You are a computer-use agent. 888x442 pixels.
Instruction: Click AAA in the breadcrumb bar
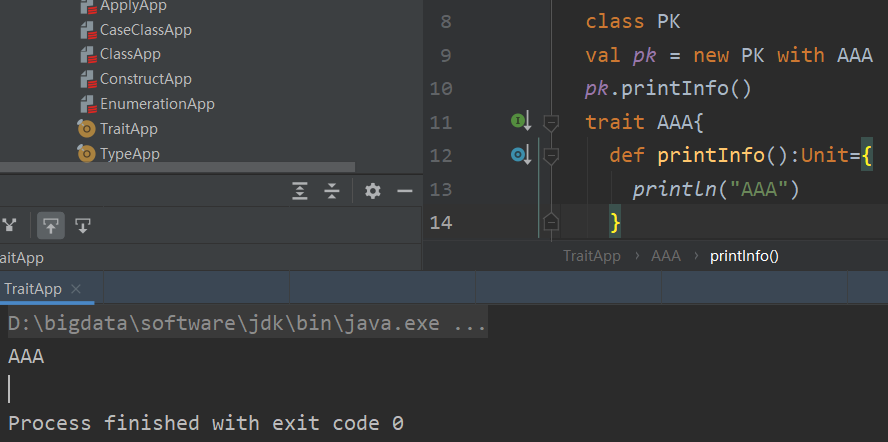665,256
